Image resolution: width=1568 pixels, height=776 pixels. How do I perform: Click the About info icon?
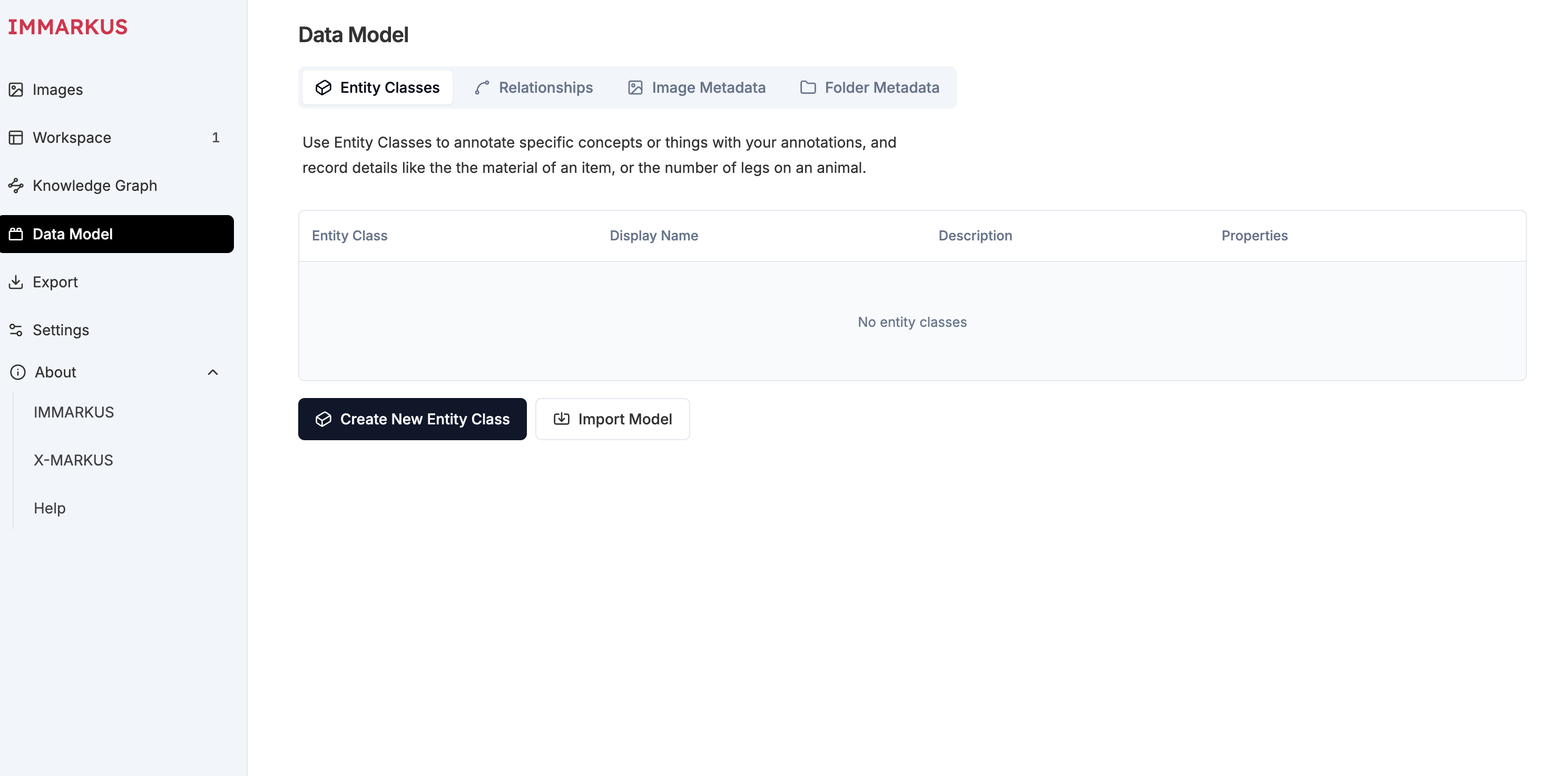point(18,372)
